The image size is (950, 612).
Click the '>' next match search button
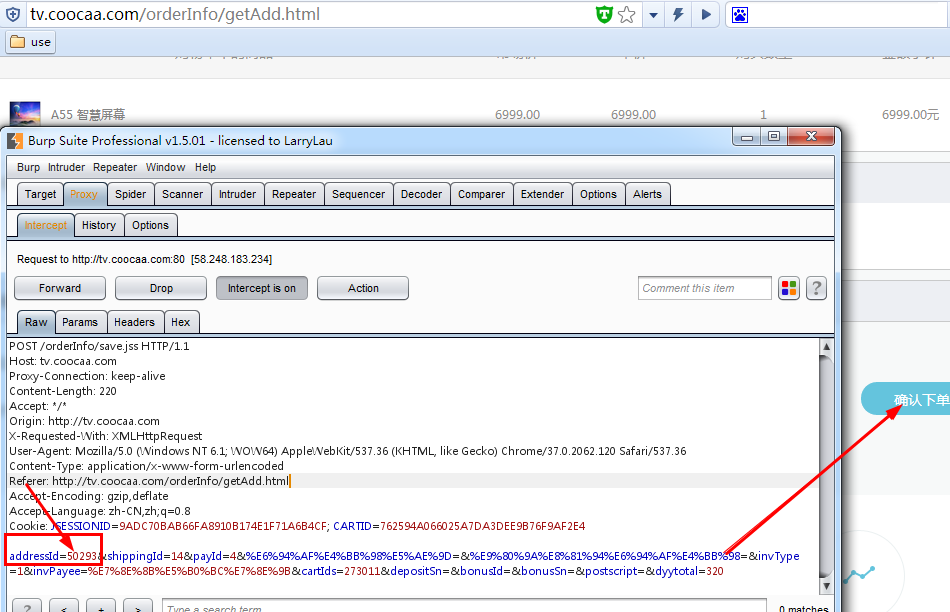[x=138, y=608]
